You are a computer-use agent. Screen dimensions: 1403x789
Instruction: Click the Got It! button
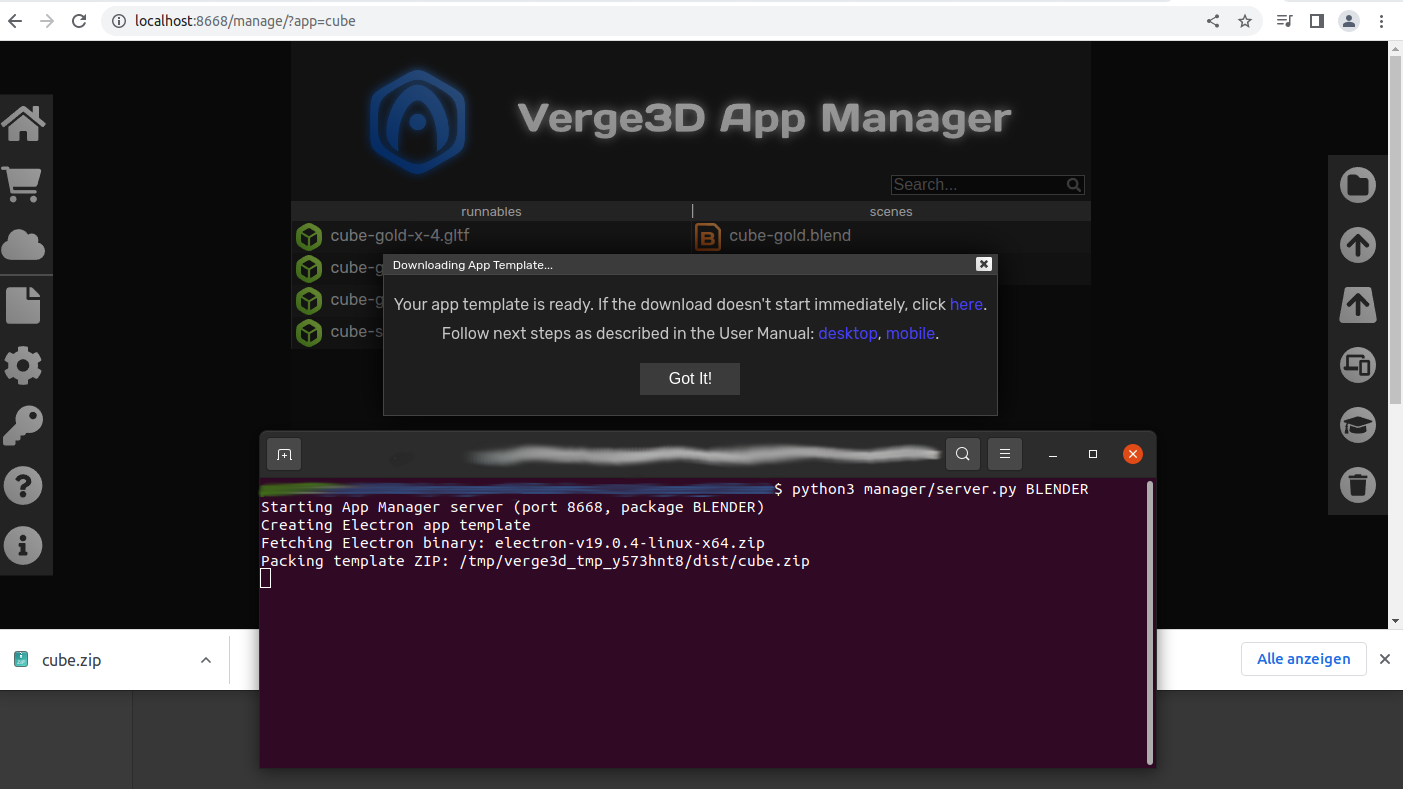690,379
